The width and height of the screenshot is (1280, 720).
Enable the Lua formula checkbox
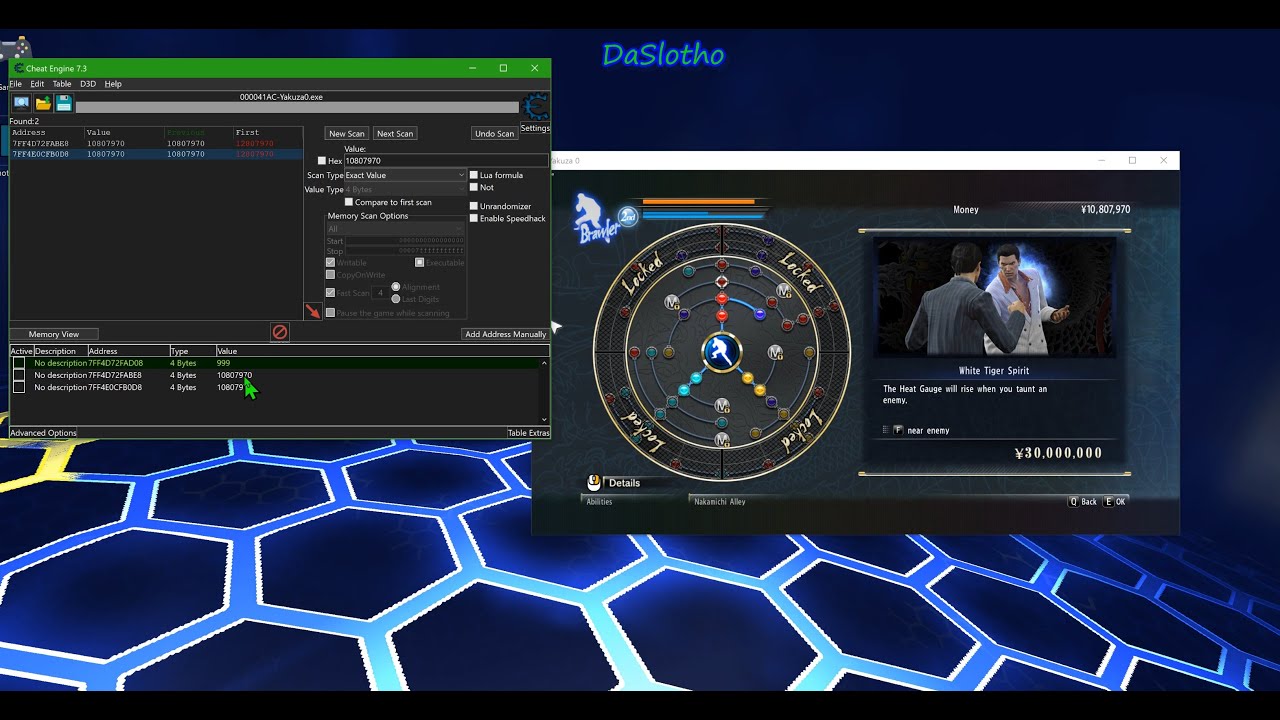click(474, 175)
